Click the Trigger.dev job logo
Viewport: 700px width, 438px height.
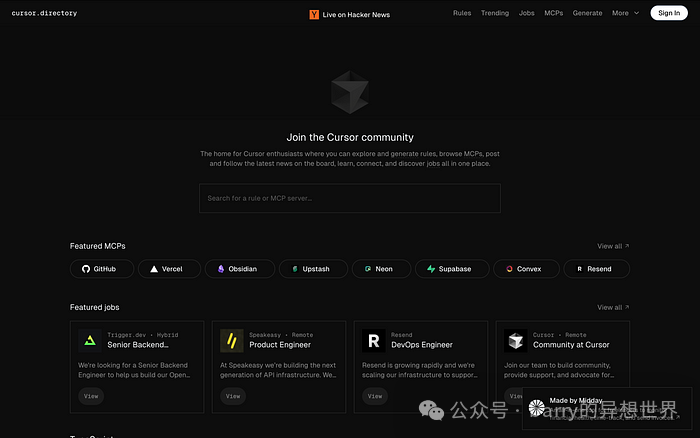point(90,341)
